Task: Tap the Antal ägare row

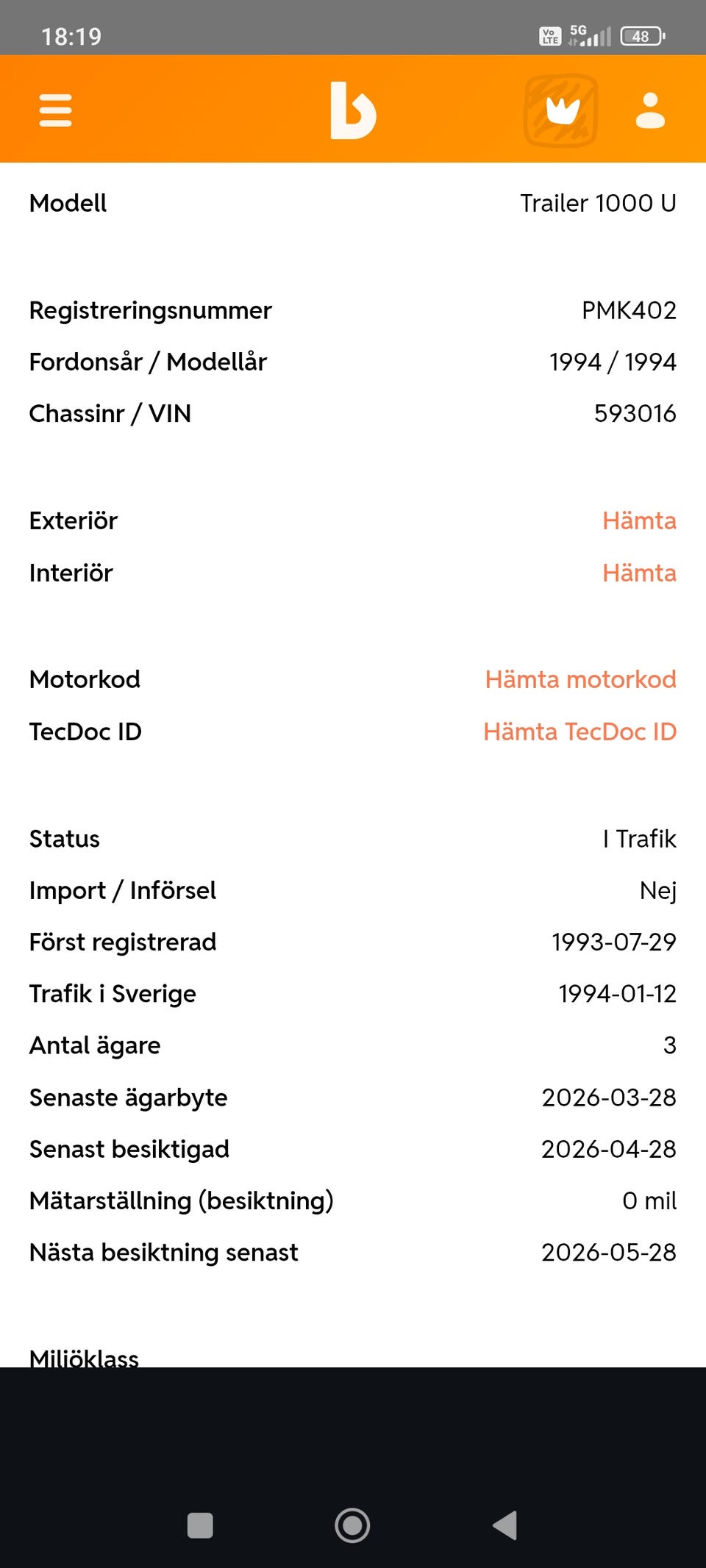Action: 353,1045
